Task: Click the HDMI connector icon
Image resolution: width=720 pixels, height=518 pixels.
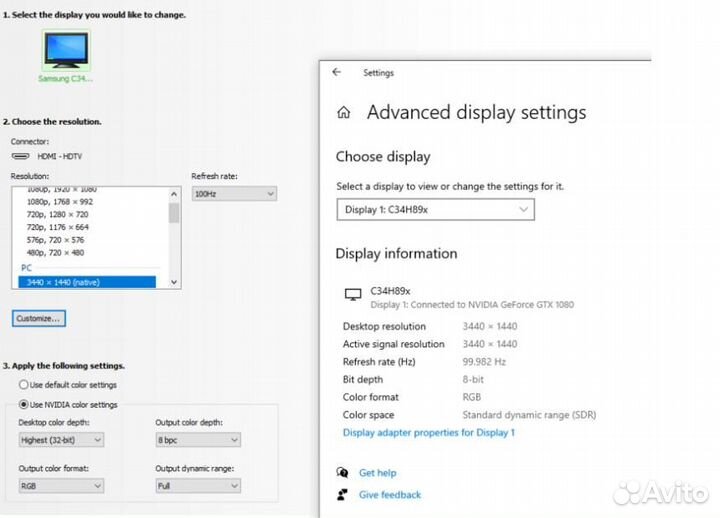Action: tap(20, 156)
